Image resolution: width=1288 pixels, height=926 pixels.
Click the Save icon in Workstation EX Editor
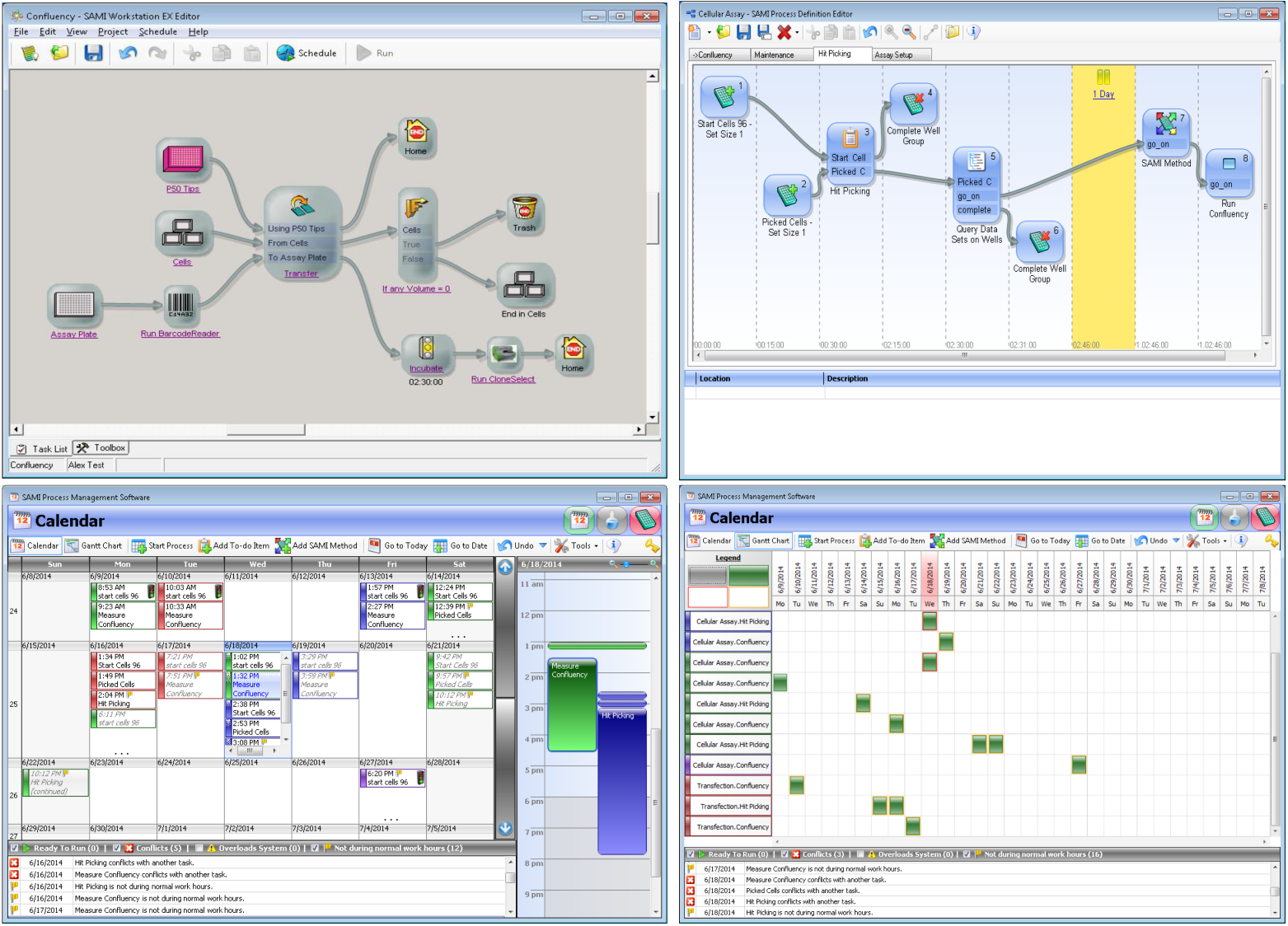tap(93, 54)
